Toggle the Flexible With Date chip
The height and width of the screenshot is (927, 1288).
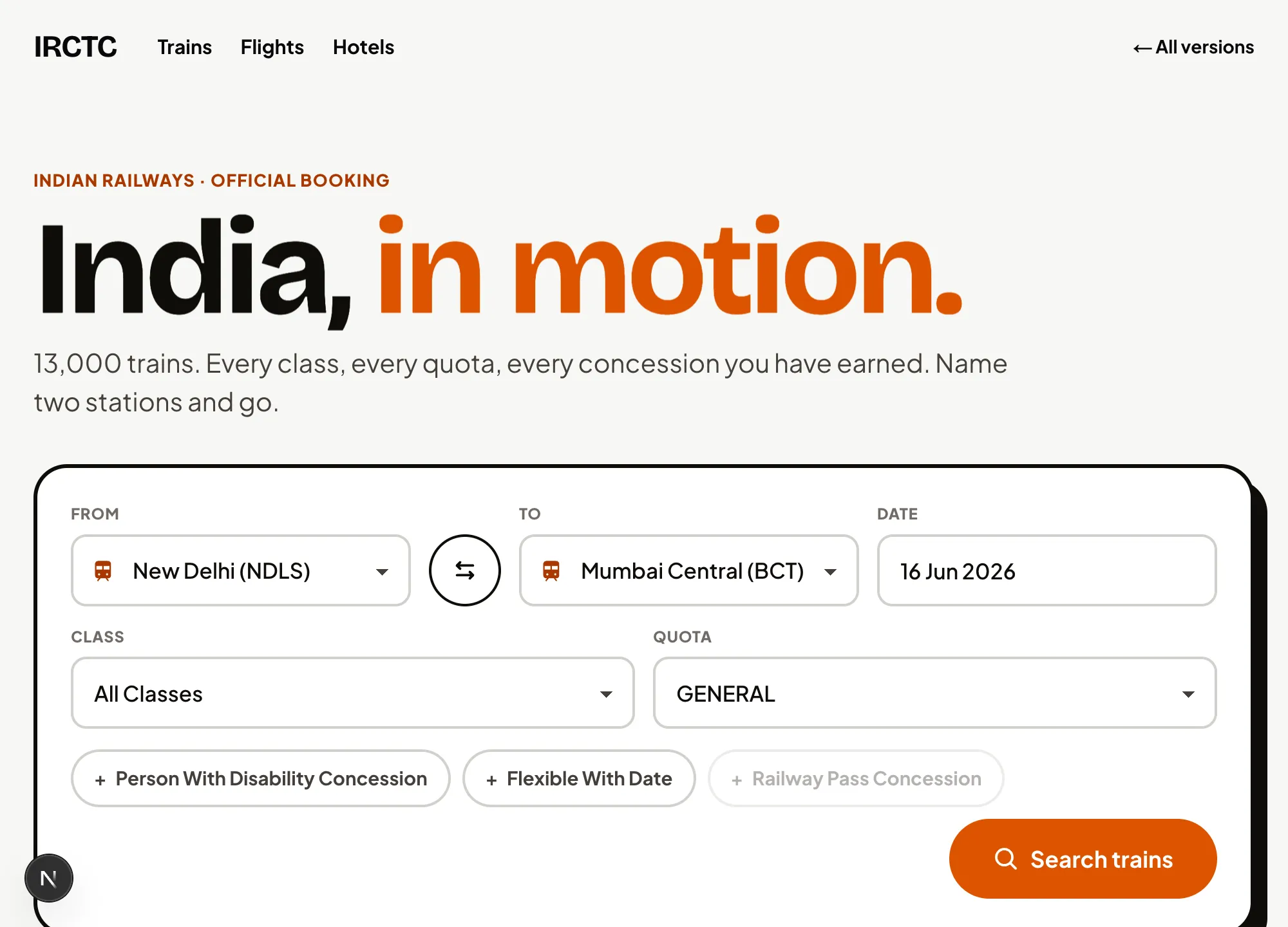[x=579, y=778]
